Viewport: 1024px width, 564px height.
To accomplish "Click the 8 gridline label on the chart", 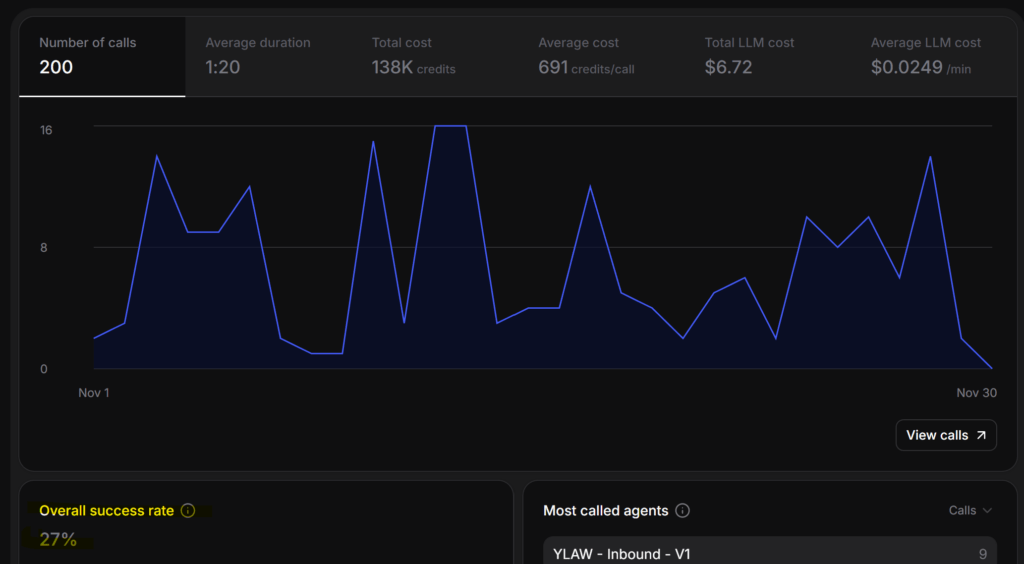I will tap(44, 248).
